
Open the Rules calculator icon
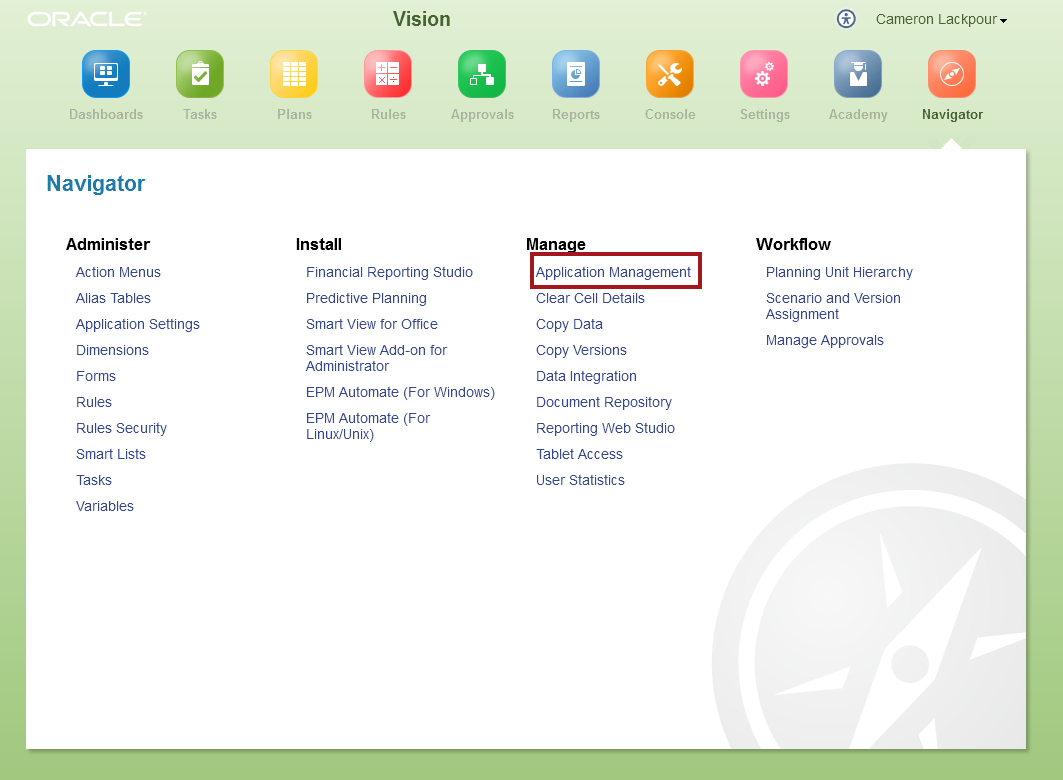coord(388,74)
